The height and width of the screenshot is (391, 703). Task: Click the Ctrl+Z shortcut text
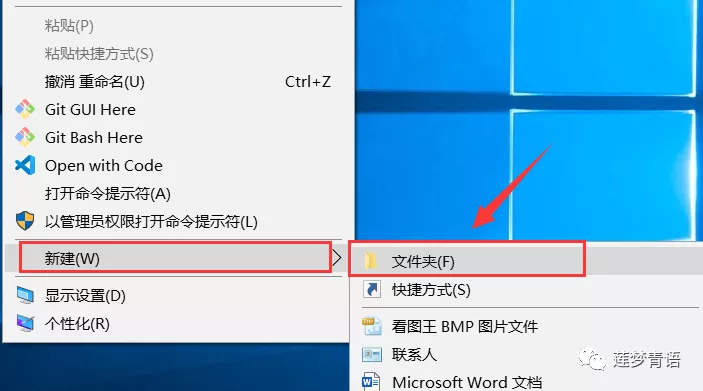click(x=308, y=82)
